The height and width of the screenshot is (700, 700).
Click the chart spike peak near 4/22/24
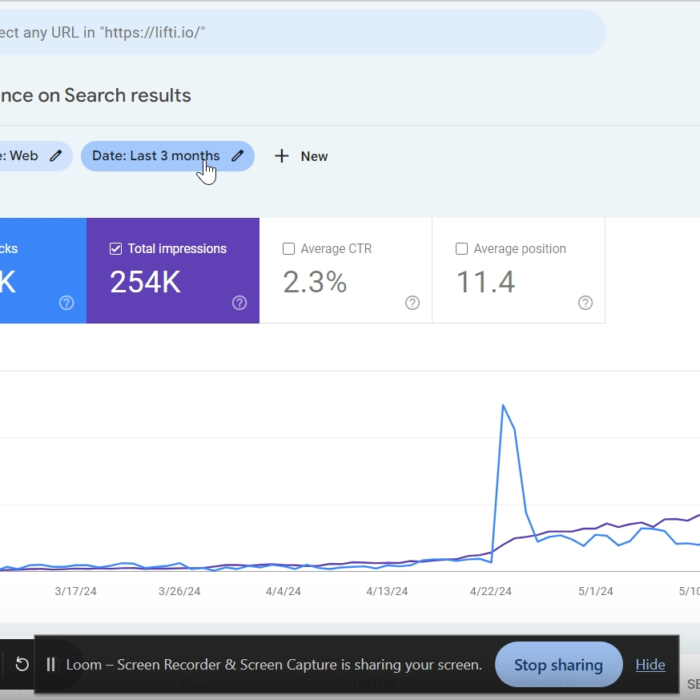[x=503, y=405]
